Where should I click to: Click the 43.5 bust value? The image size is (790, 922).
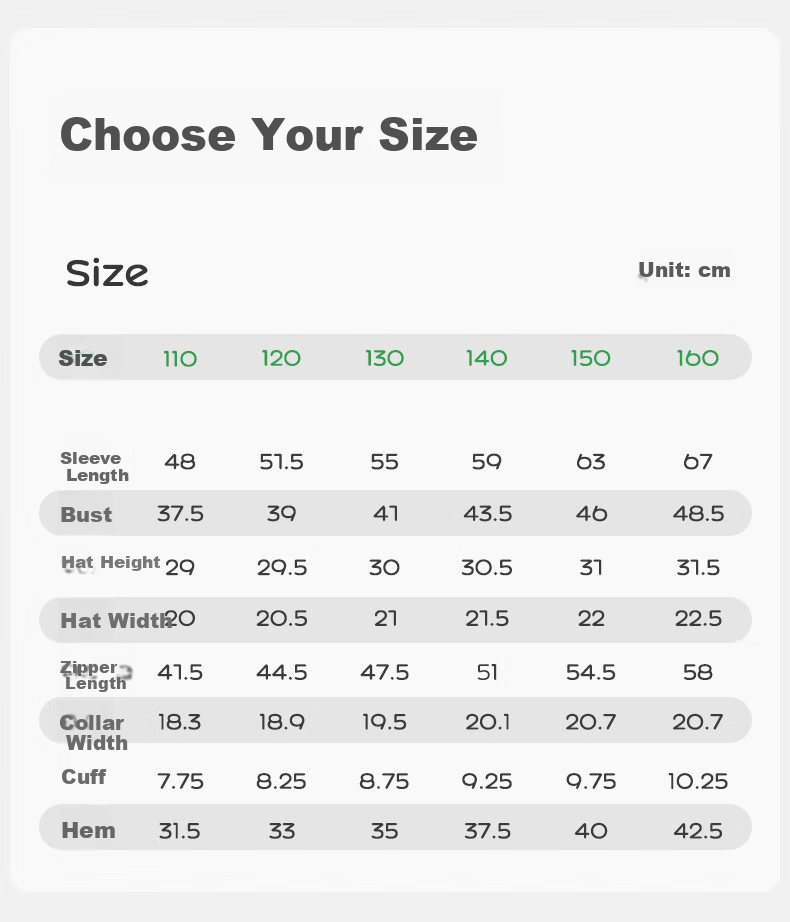[487, 514]
